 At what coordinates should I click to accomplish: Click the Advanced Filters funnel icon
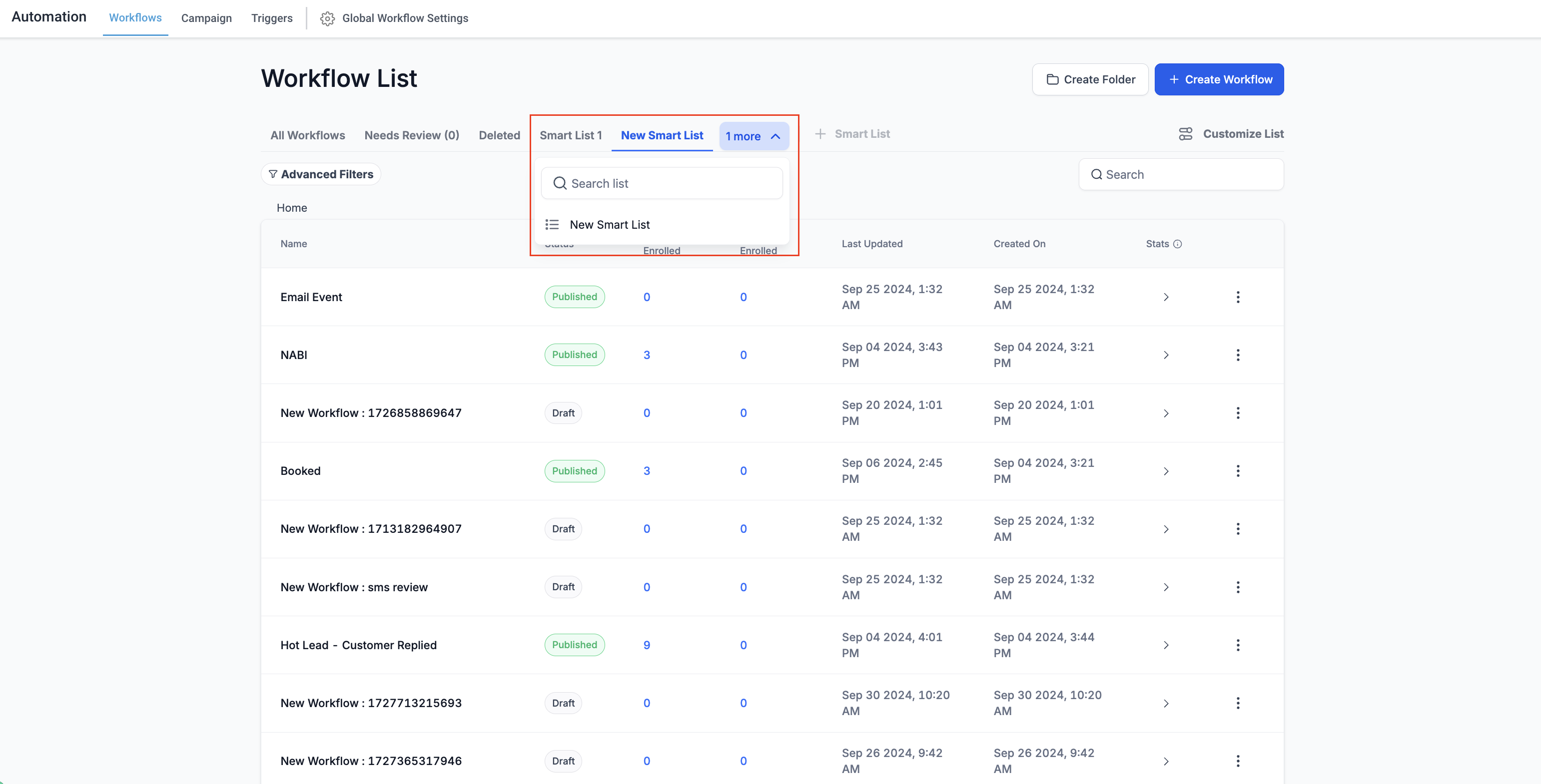[x=273, y=174]
